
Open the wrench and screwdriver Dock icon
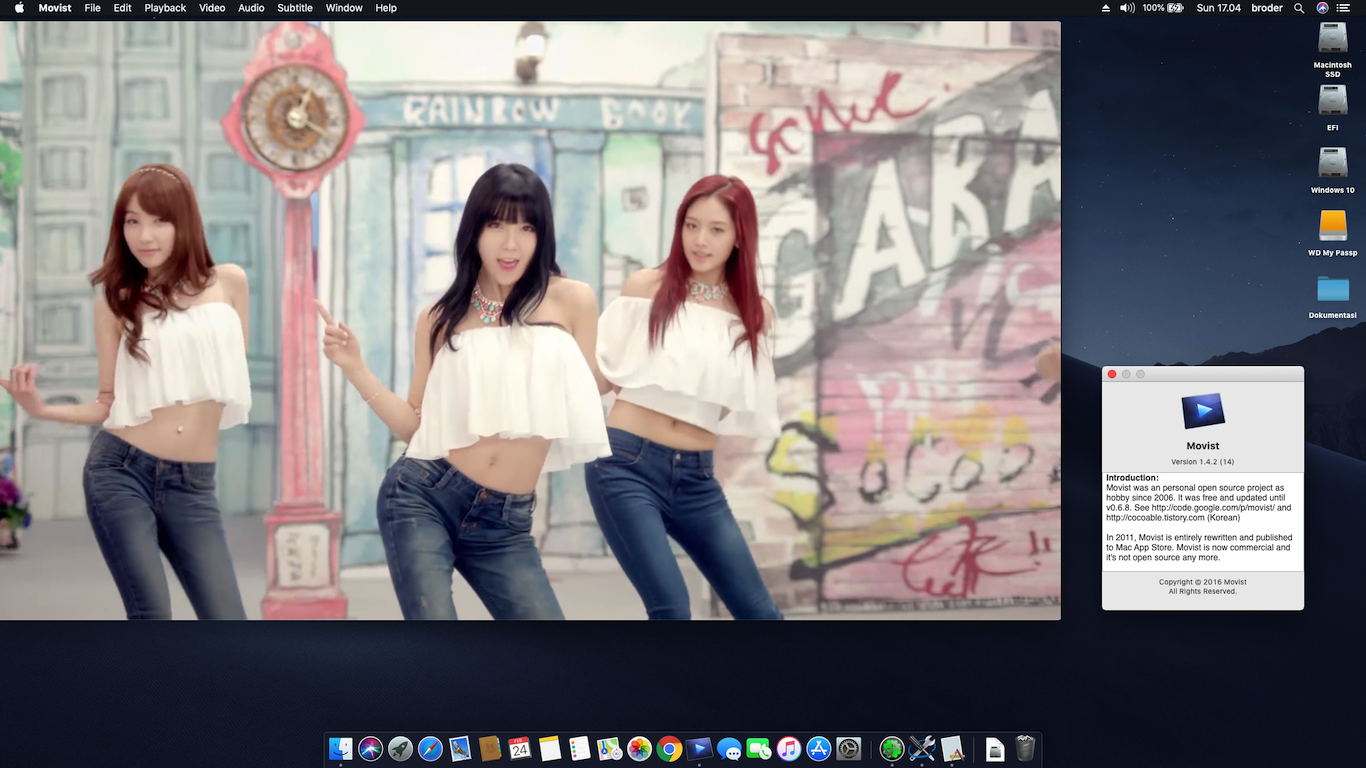pyautogui.click(x=922, y=748)
